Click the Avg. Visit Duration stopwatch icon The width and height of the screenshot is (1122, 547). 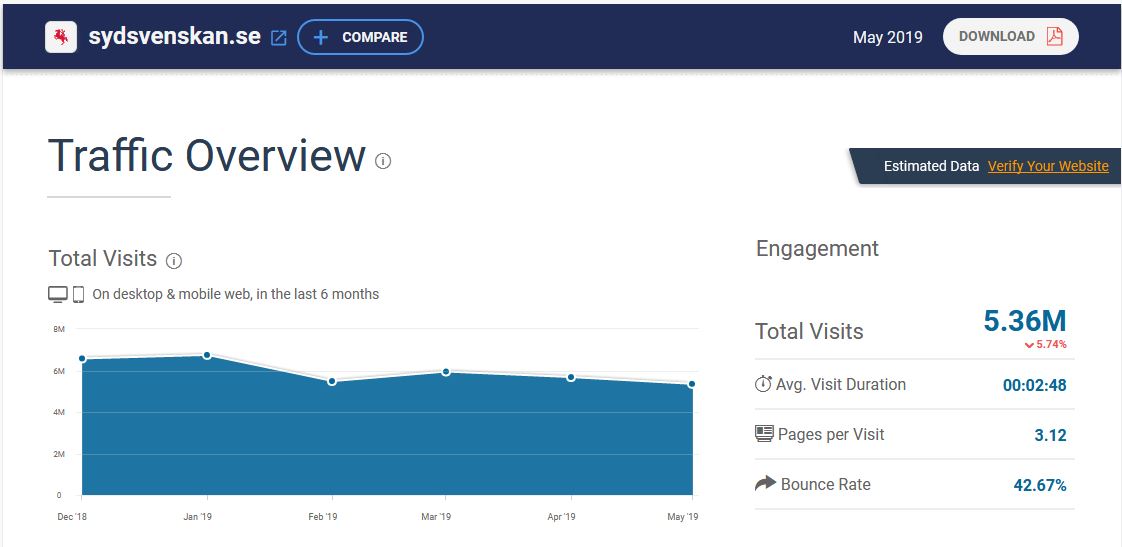(764, 384)
